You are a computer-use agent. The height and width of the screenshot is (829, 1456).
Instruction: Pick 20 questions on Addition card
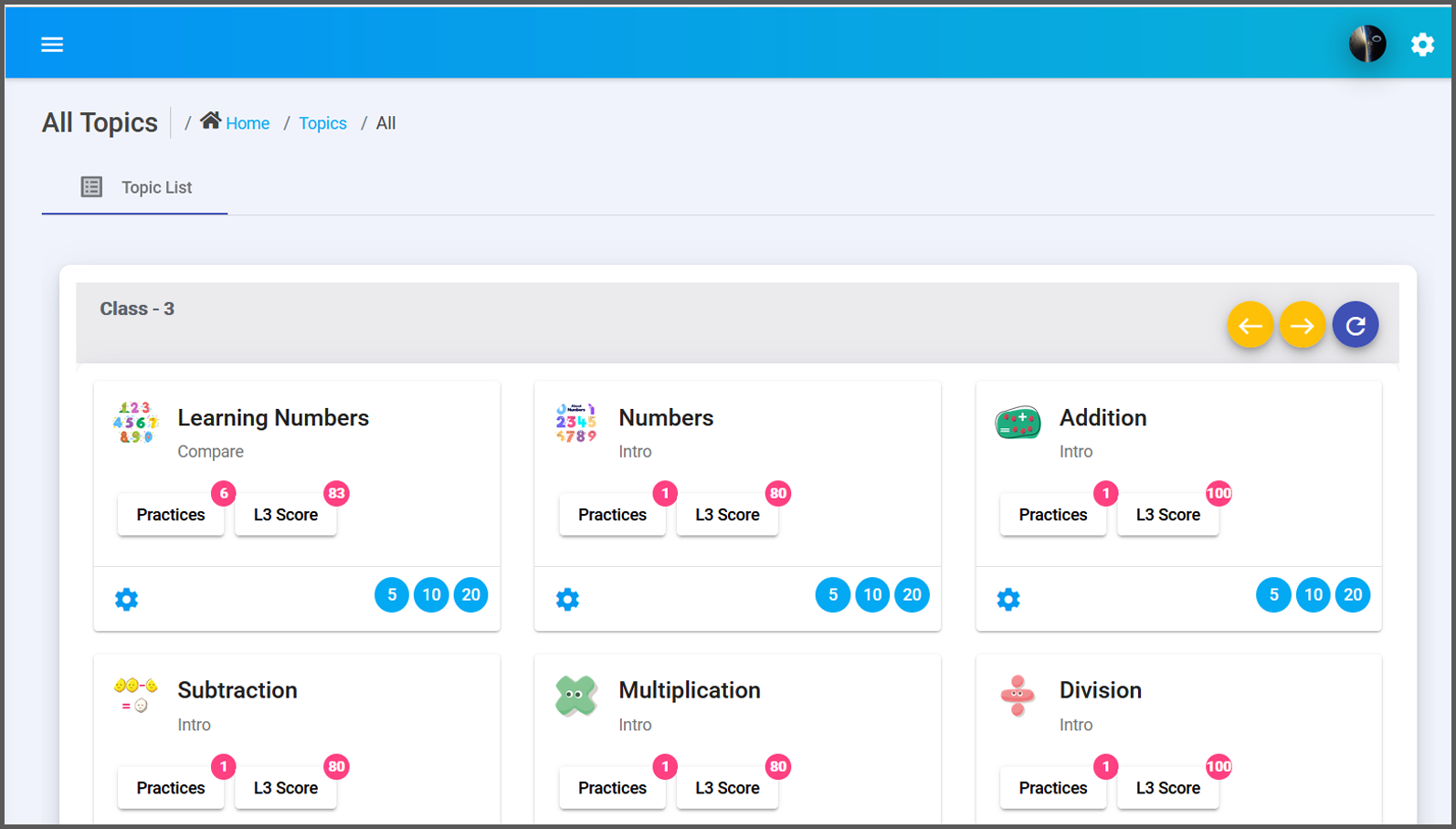[1352, 595]
